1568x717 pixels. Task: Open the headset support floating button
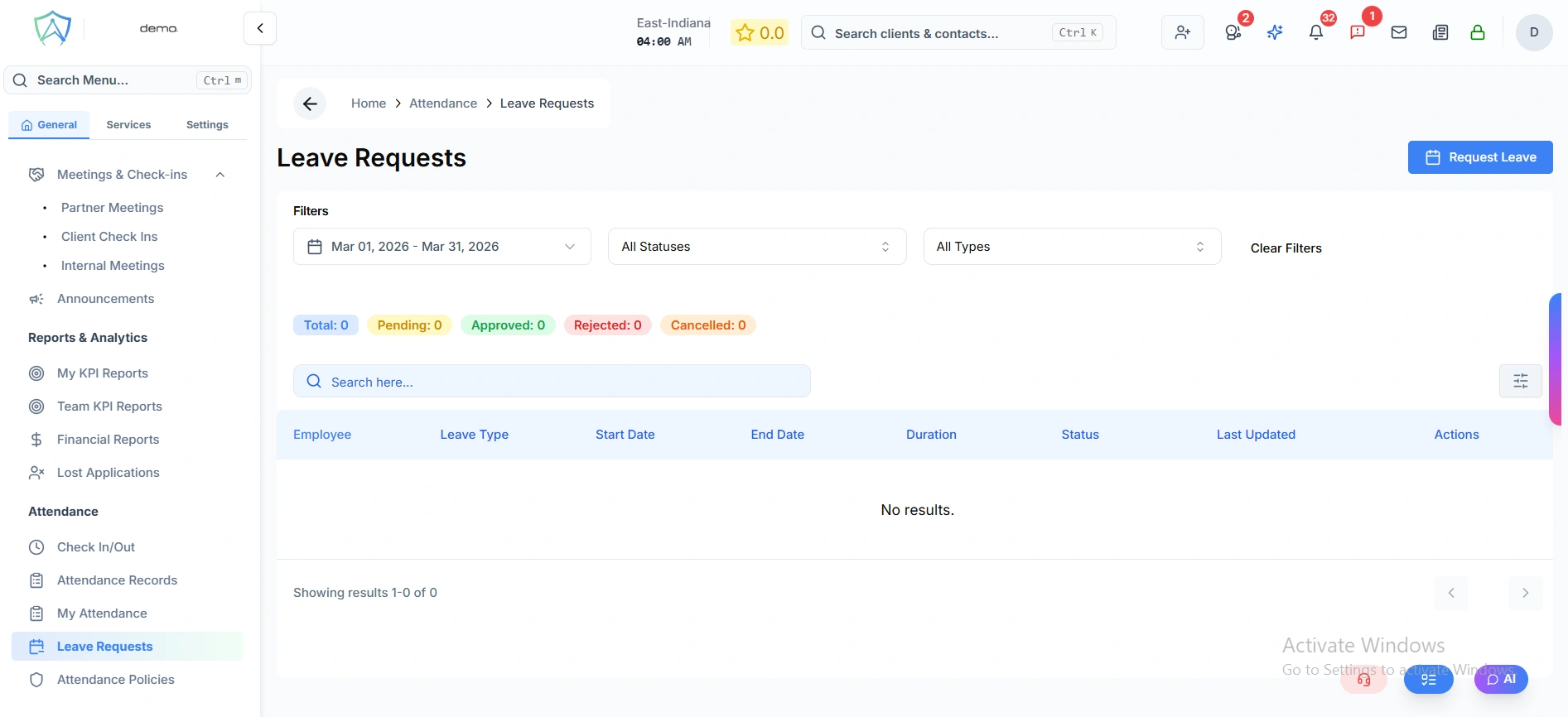coord(1363,680)
